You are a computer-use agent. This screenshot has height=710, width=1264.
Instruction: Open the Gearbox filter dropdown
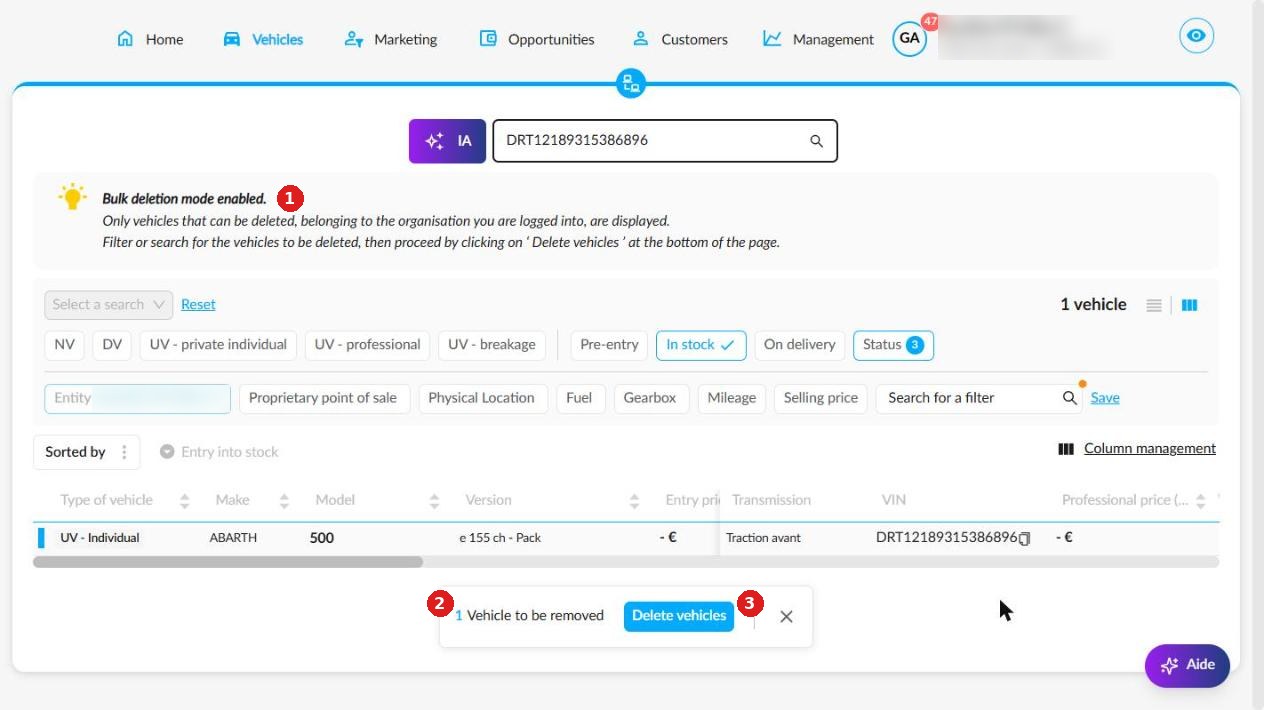coord(650,398)
